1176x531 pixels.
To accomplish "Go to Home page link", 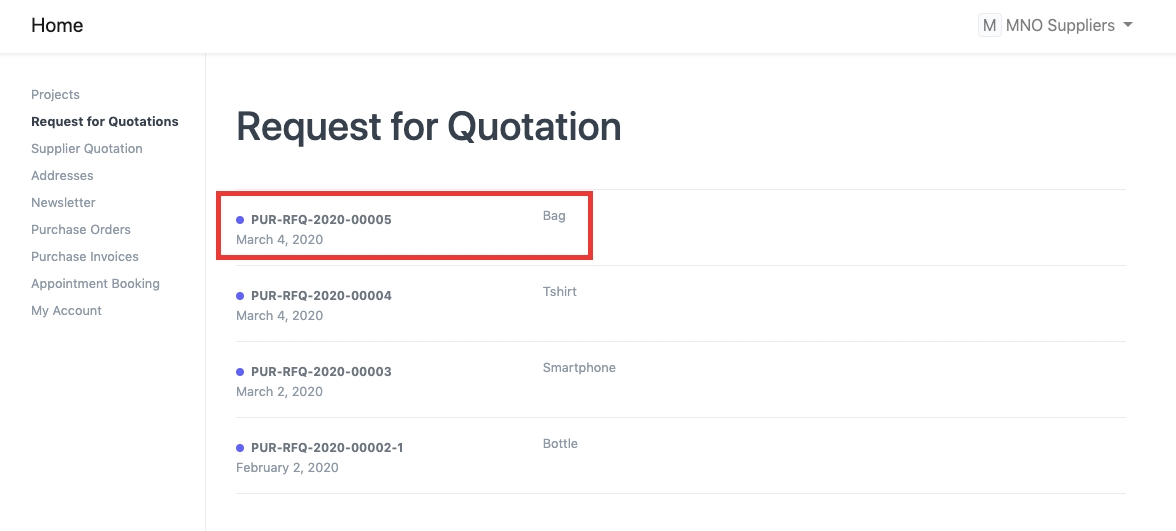I will point(57,25).
